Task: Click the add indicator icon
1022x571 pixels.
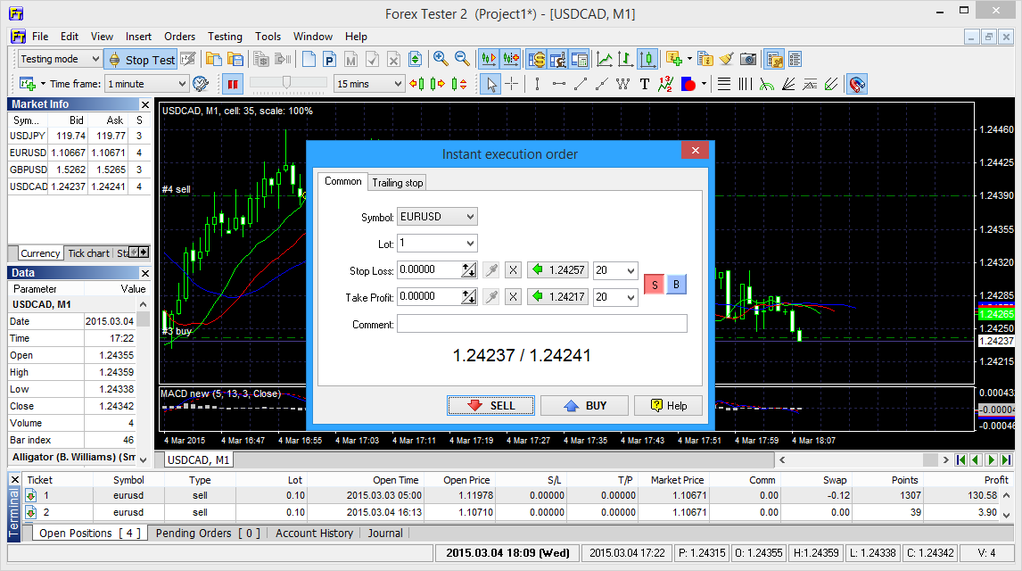Action: click(x=674, y=59)
